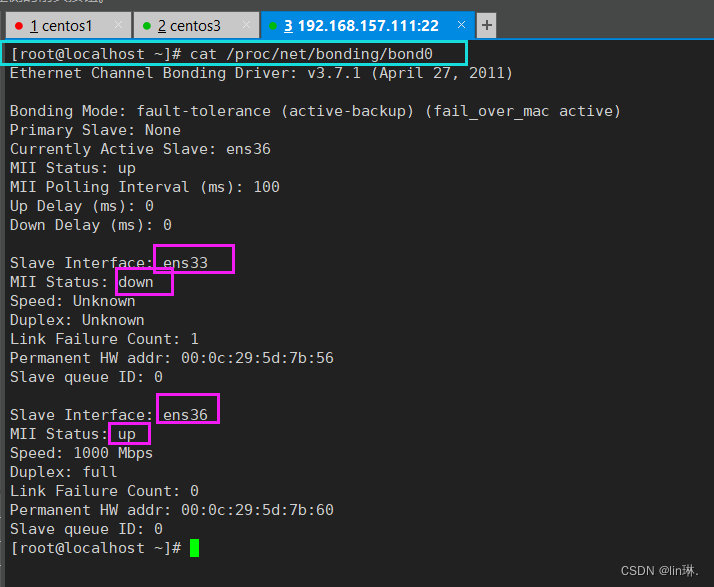
Task: Click the Speed: Unknown line
Action: (x=72, y=301)
